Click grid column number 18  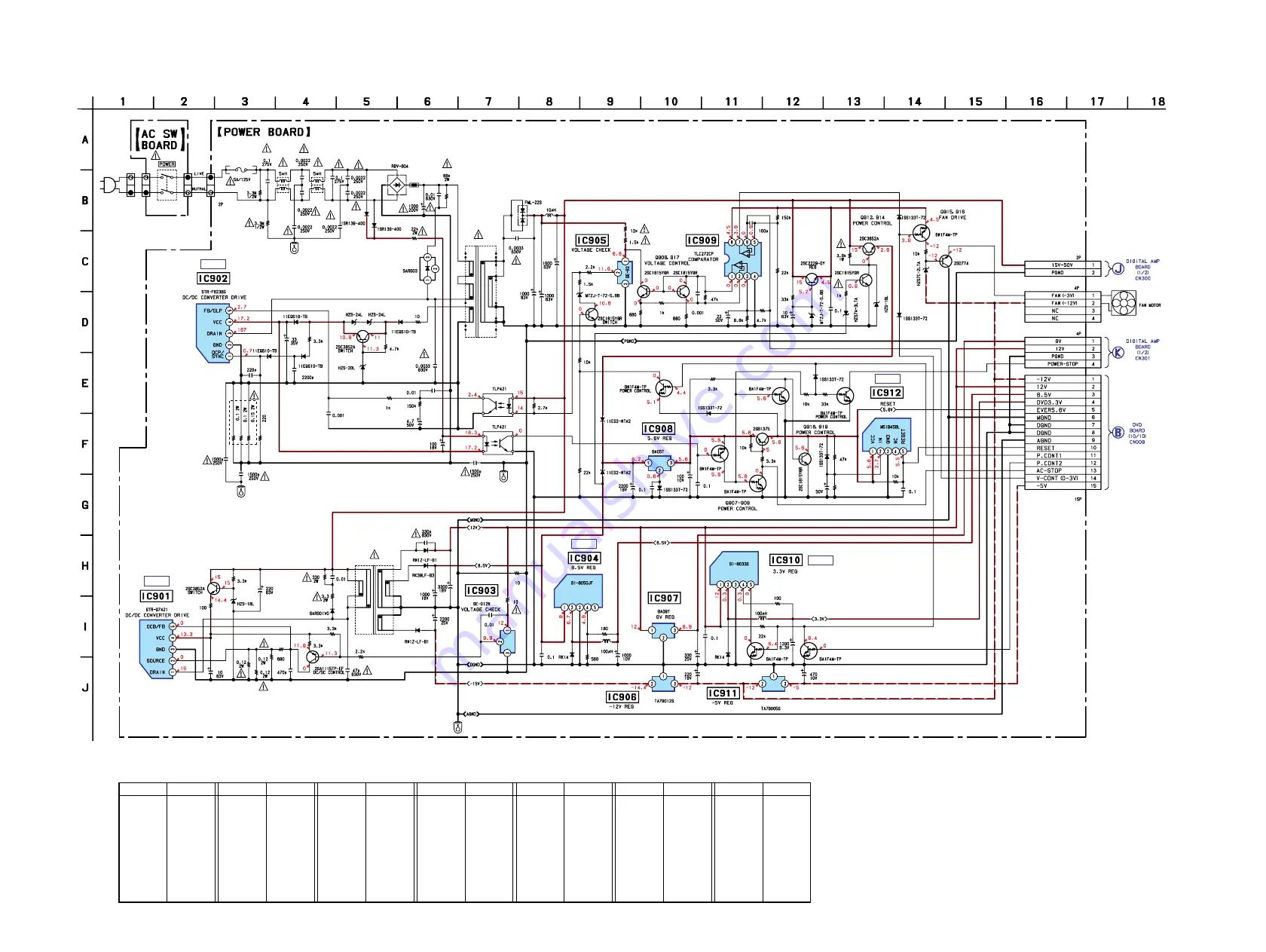[1157, 101]
